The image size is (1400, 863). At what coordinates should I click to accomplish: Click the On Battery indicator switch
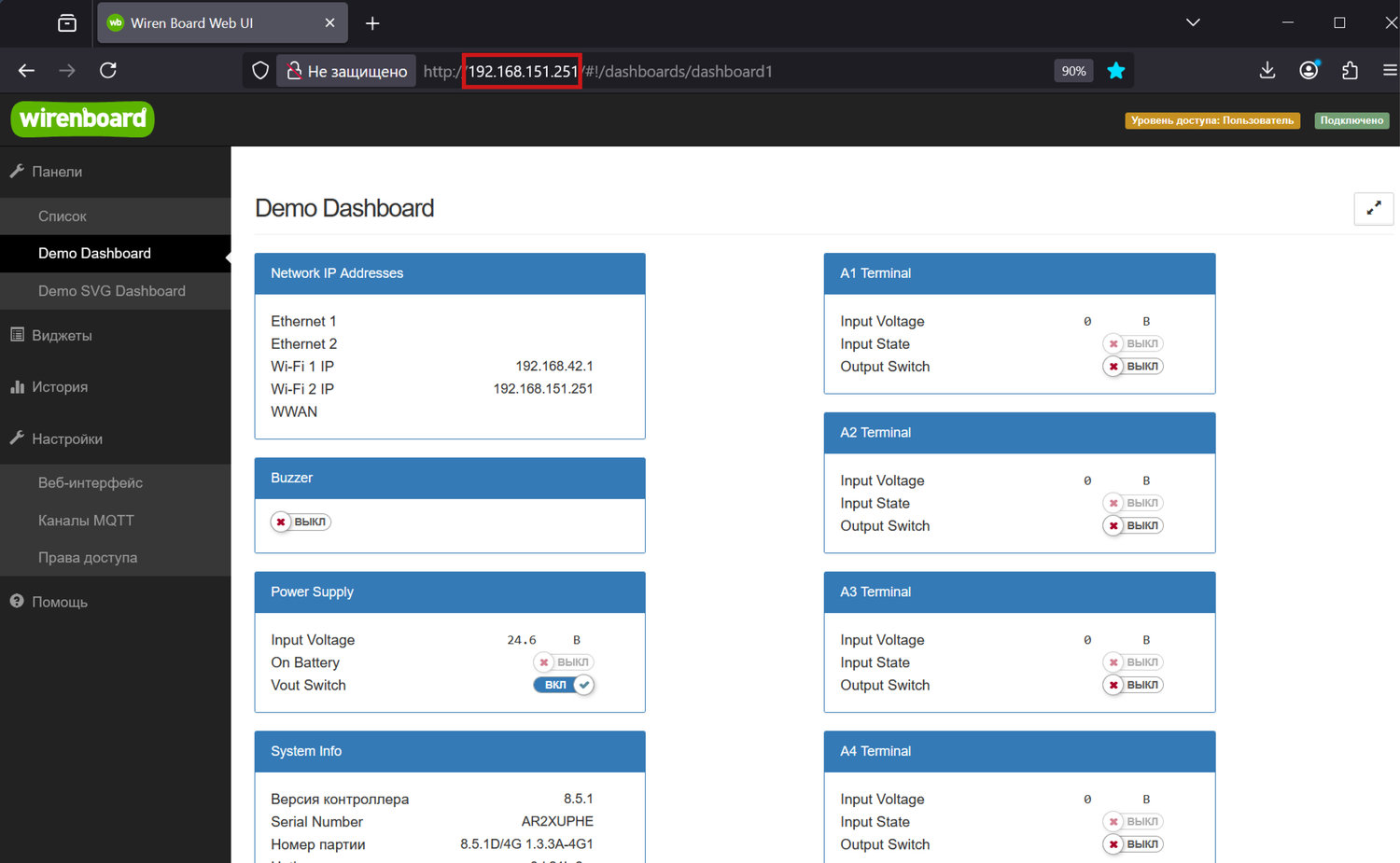[564, 662]
